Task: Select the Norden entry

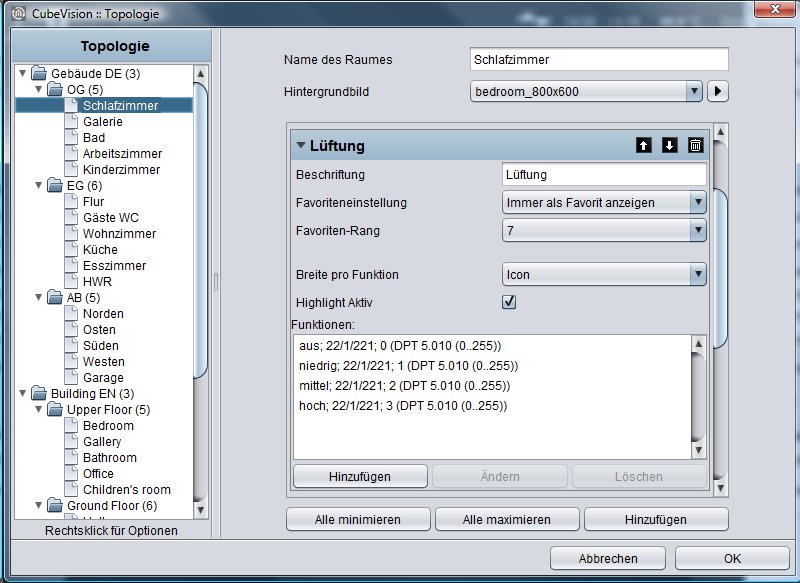Action: coord(103,313)
